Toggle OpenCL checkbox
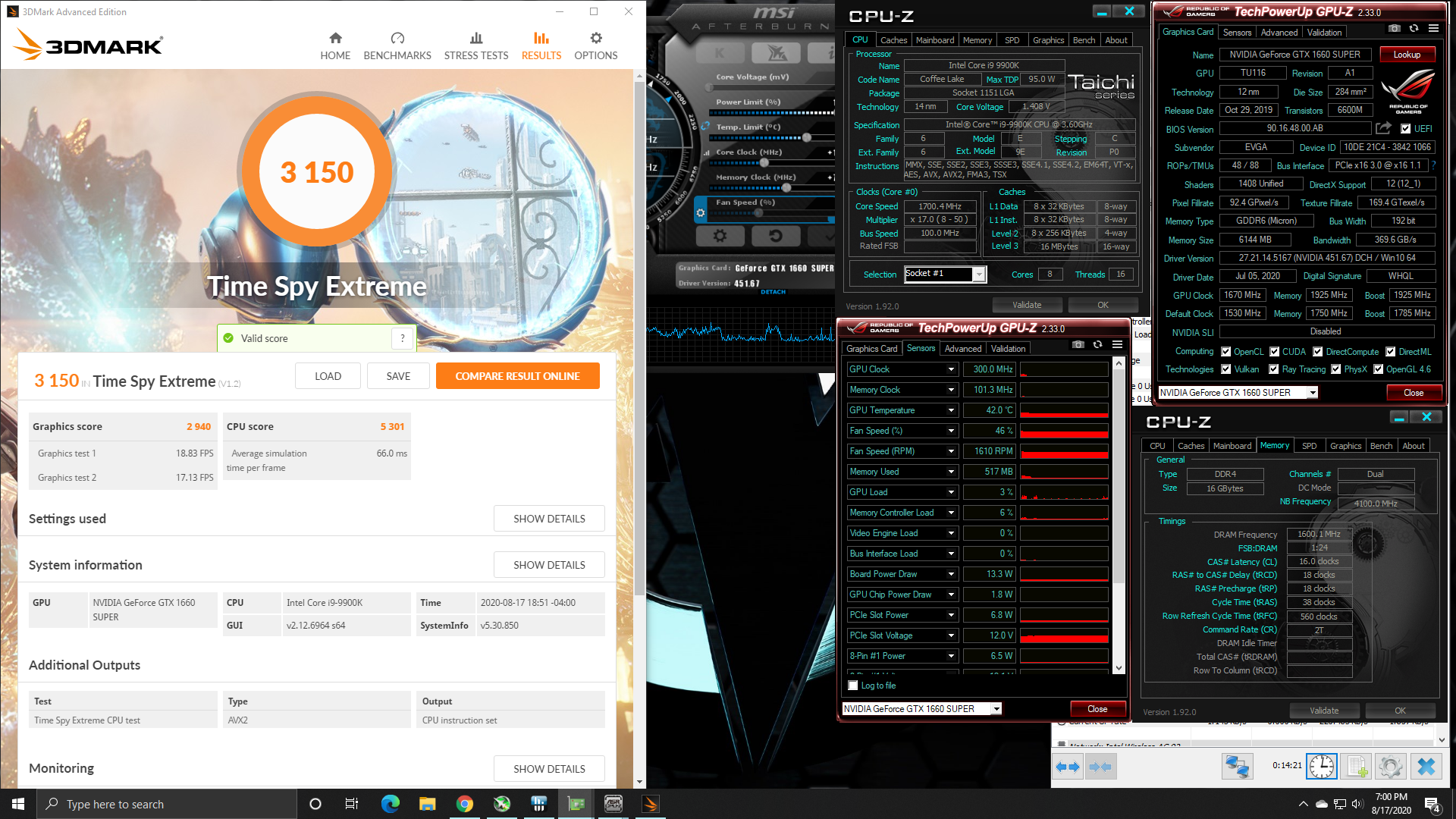 pyautogui.click(x=1225, y=352)
